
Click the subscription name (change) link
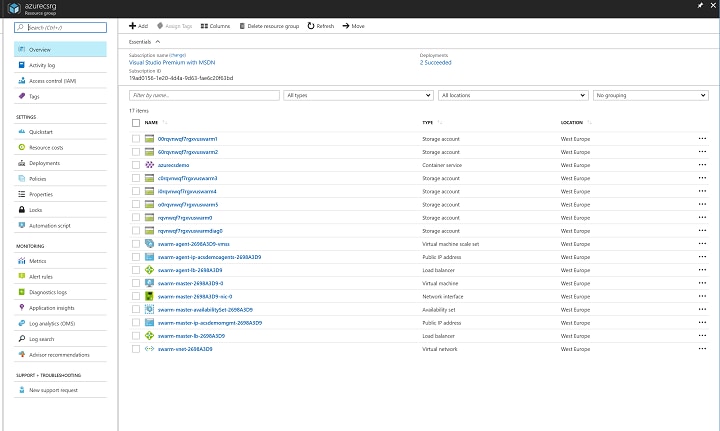[178, 55]
